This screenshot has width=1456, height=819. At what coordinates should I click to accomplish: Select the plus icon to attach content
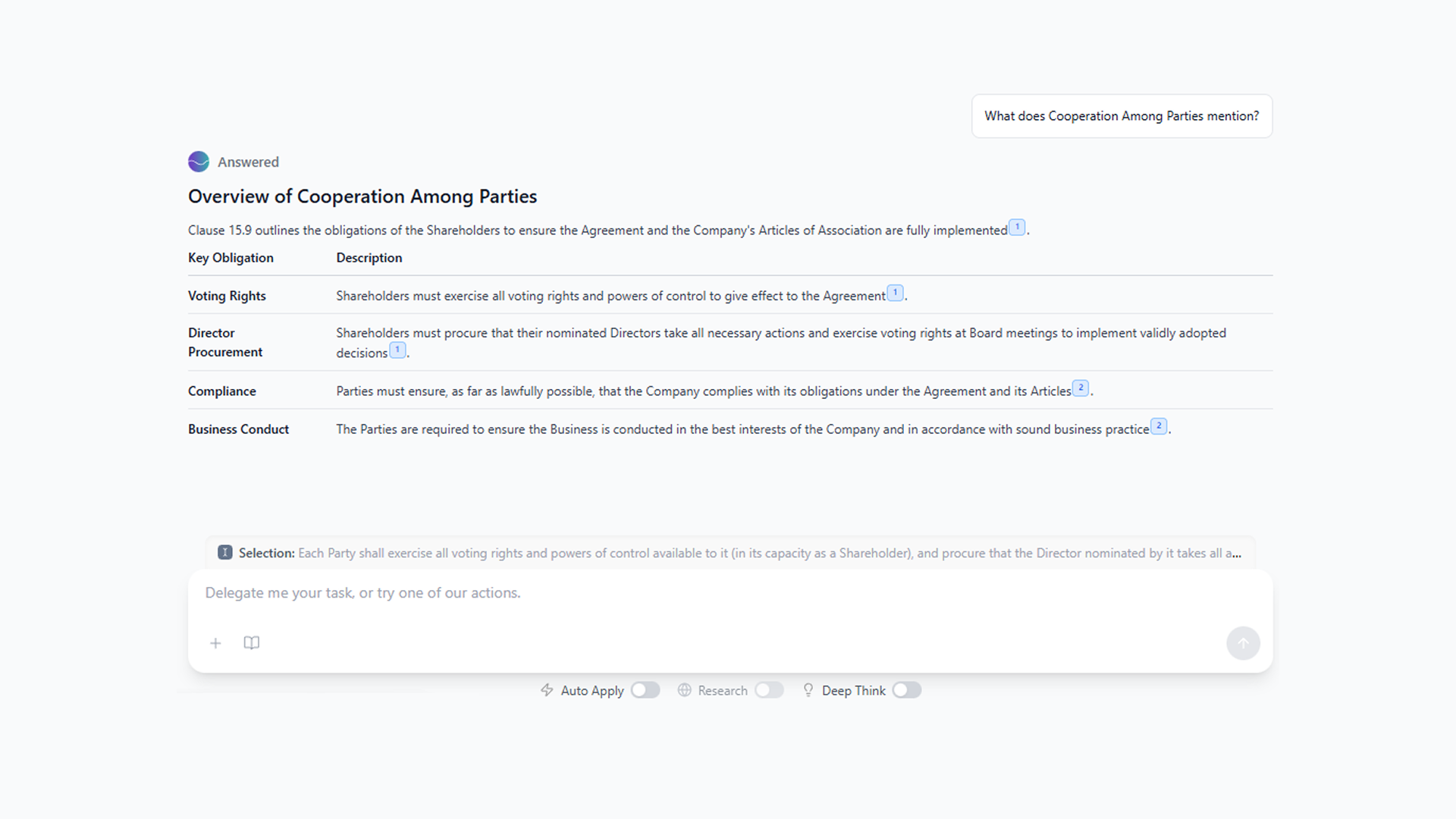(x=215, y=642)
